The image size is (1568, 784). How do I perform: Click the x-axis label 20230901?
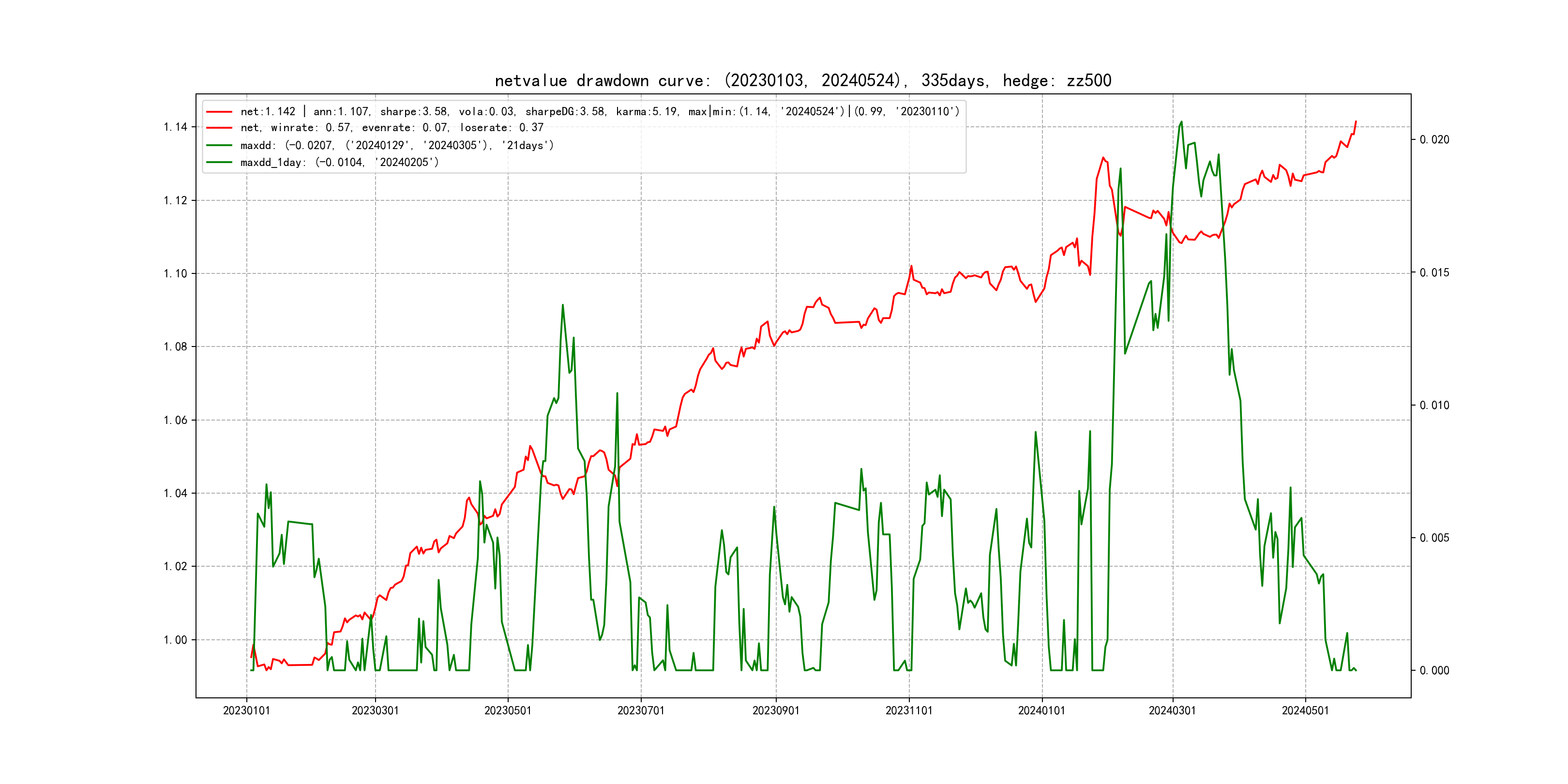click(775, 710)
